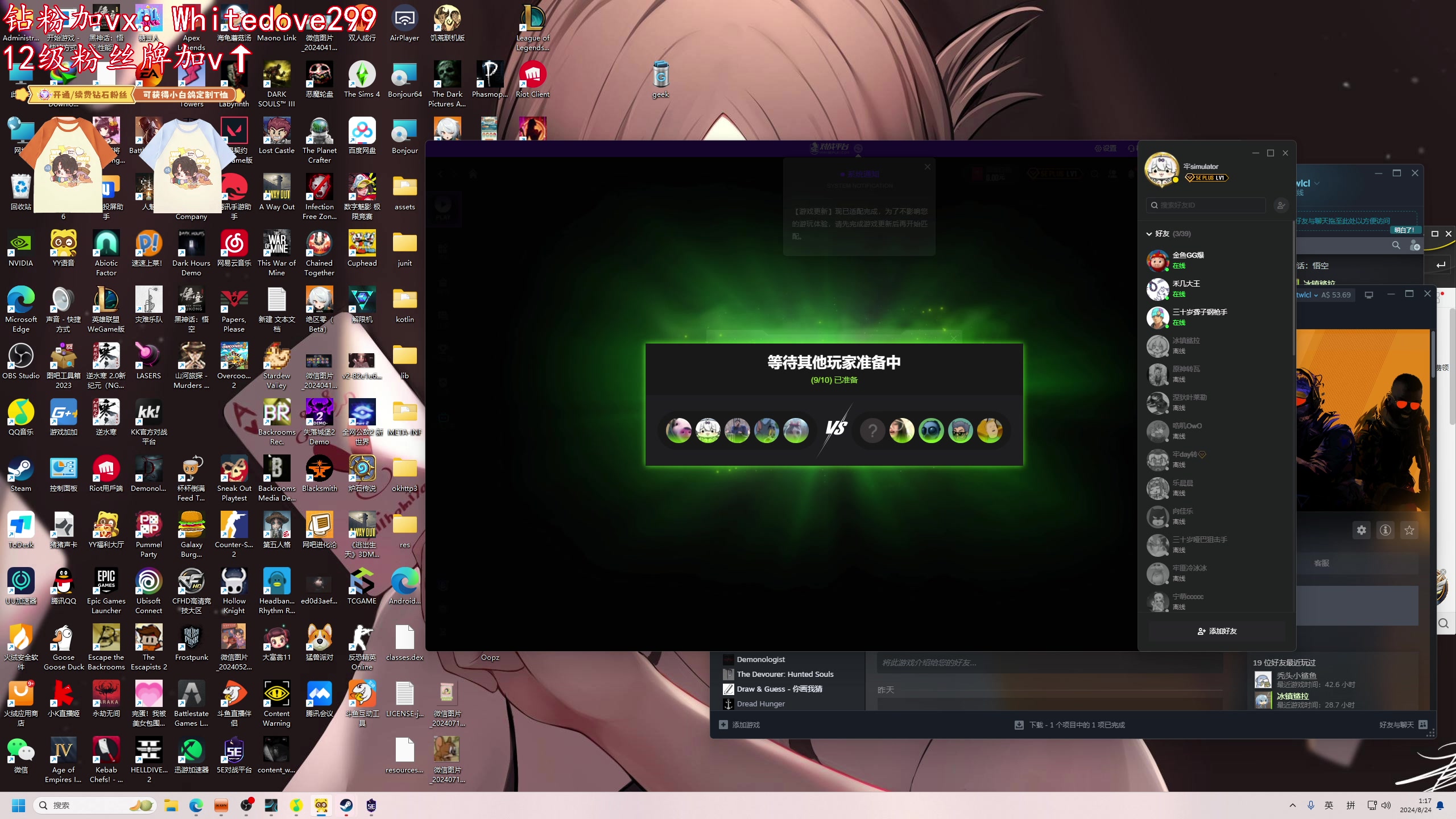Select Demonologist in Steam game list
The image size is (1456, 819).
pyautogui.click(x=760, y=659)
